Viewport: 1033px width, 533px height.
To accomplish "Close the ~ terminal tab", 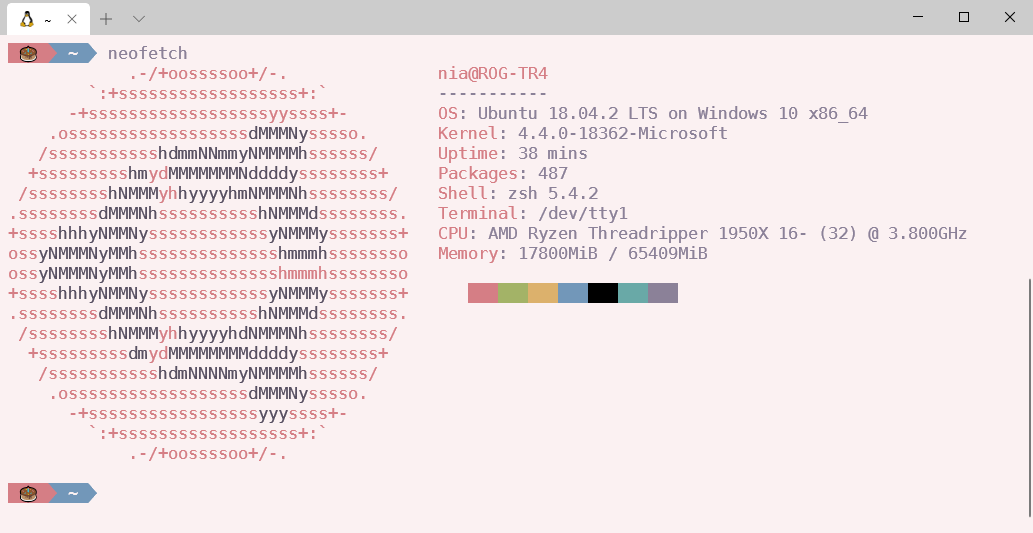I will pos(72,19).
